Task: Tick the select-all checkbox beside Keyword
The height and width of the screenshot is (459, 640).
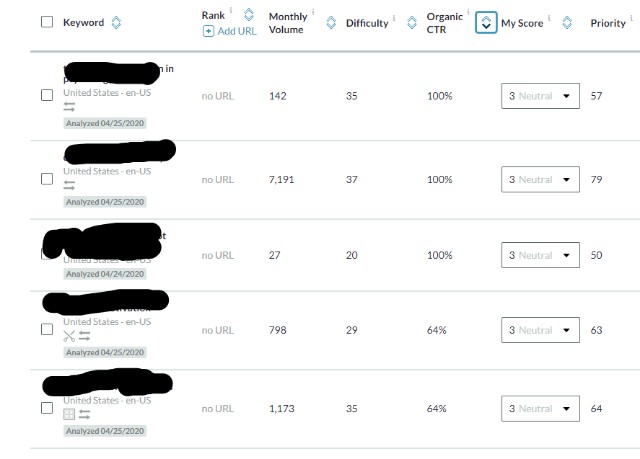Action: pos(47,22)
